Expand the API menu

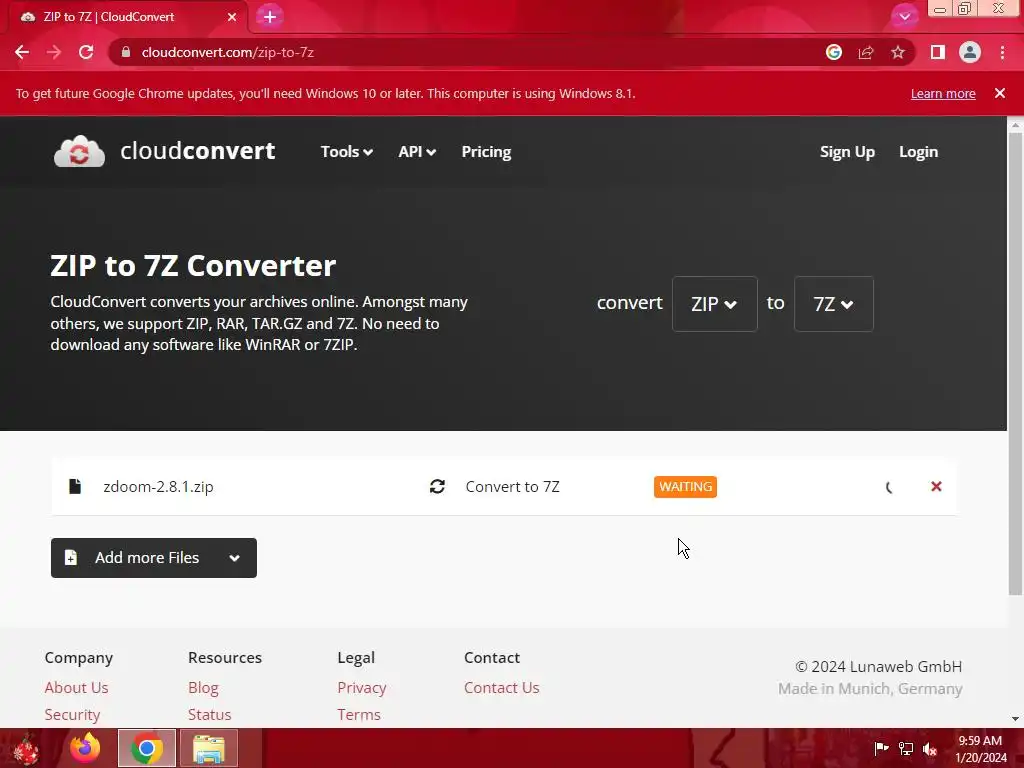417,152
